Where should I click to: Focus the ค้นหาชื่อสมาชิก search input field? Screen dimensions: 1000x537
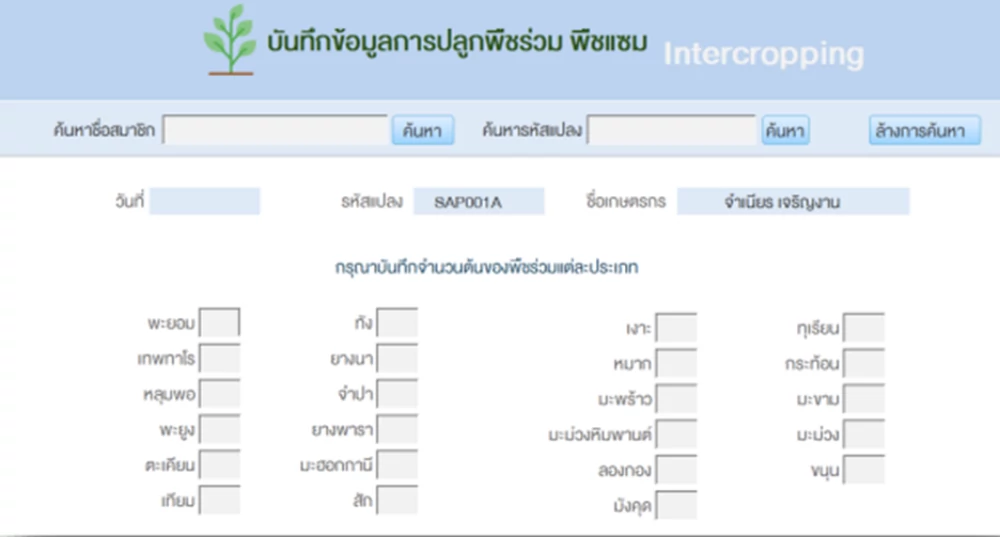(275, 131)
